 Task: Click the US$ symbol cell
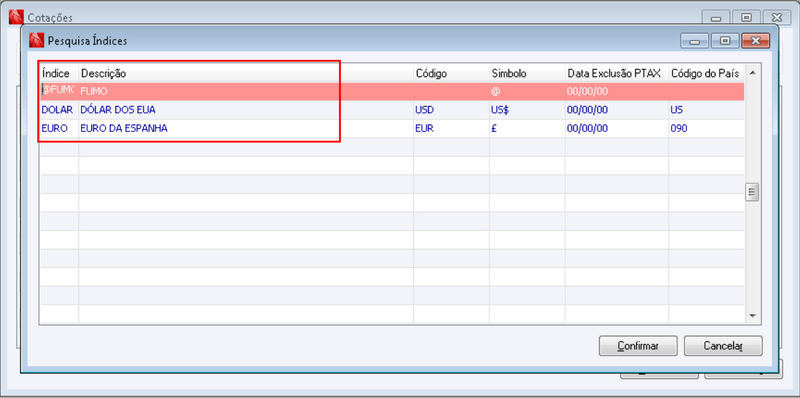[527, 110]
